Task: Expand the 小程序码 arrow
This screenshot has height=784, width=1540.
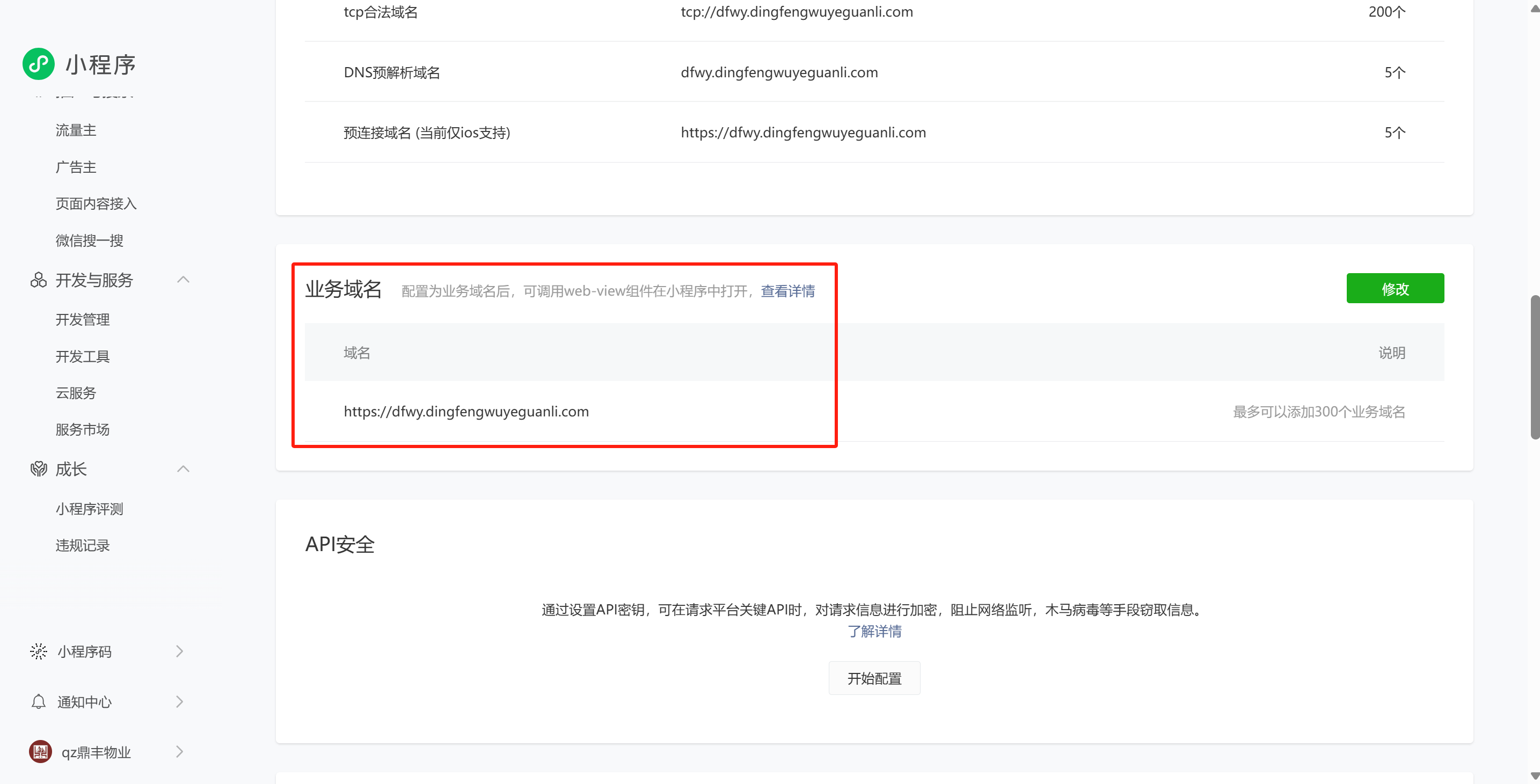Action: [179, 651]
